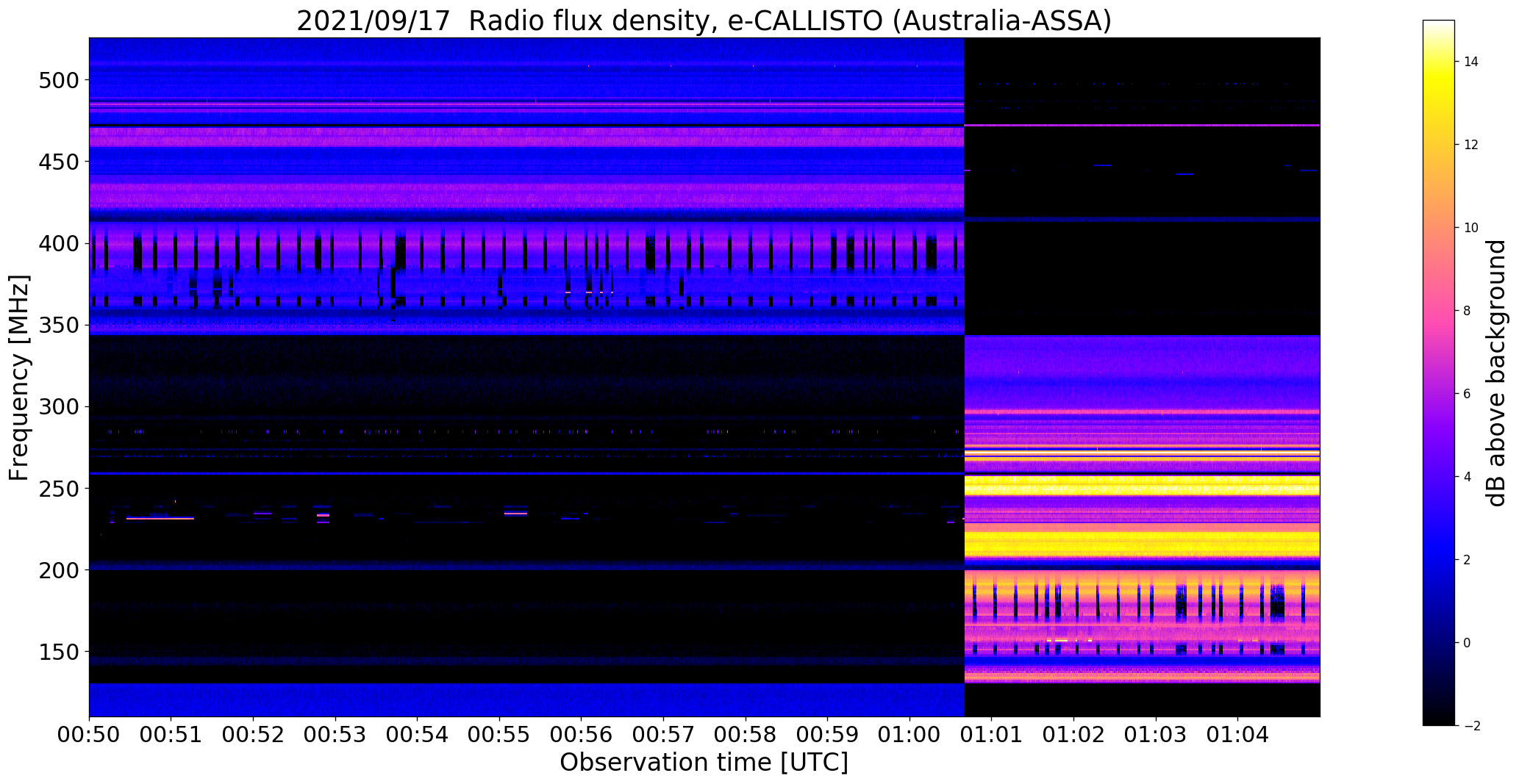Click the 'dB above background' colorbar label
The image size is (1519, 784).
coord(1496,373)
